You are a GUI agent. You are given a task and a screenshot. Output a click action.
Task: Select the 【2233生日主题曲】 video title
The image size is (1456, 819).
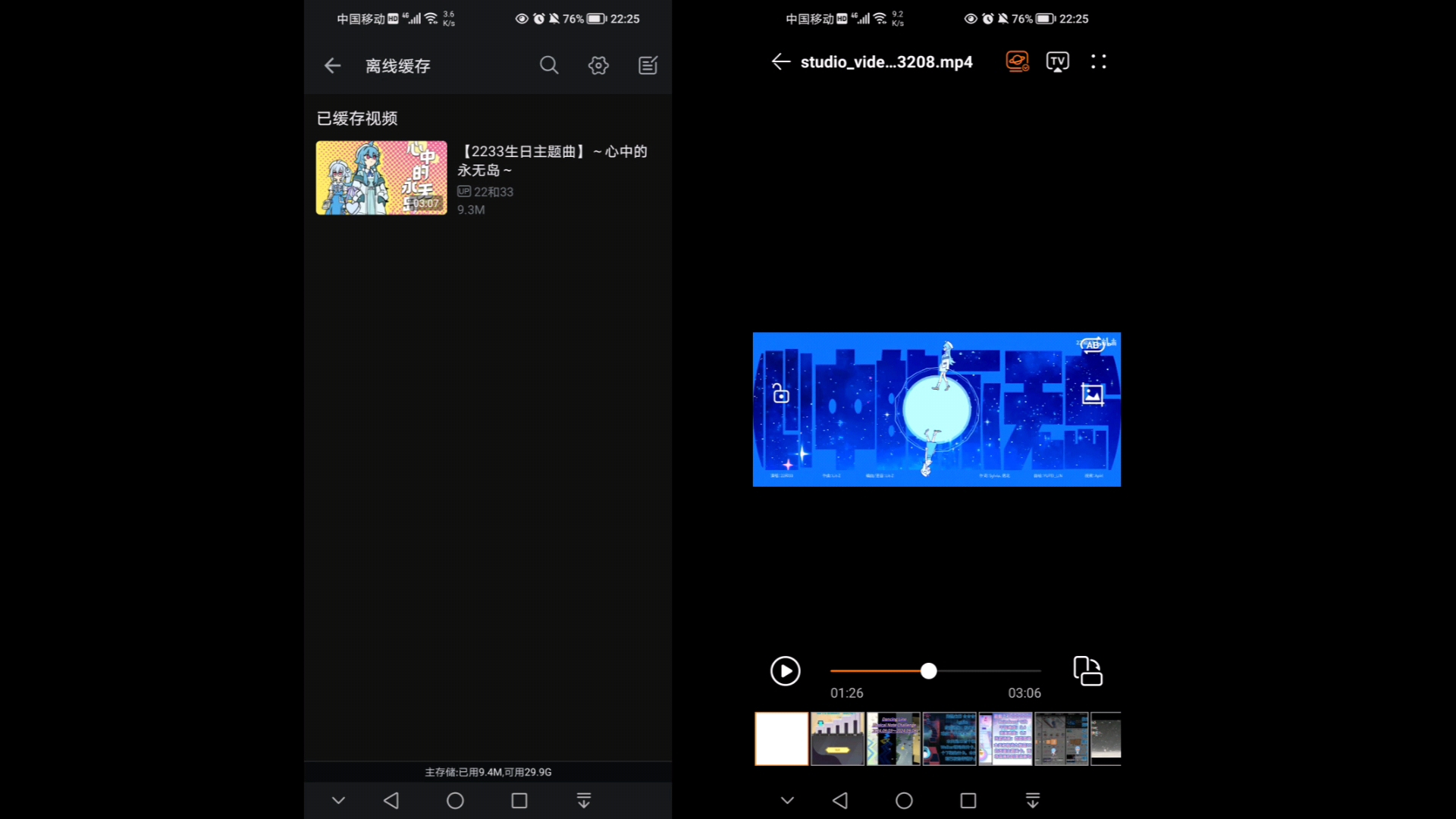pyautogui.click(x=553, y=161)
